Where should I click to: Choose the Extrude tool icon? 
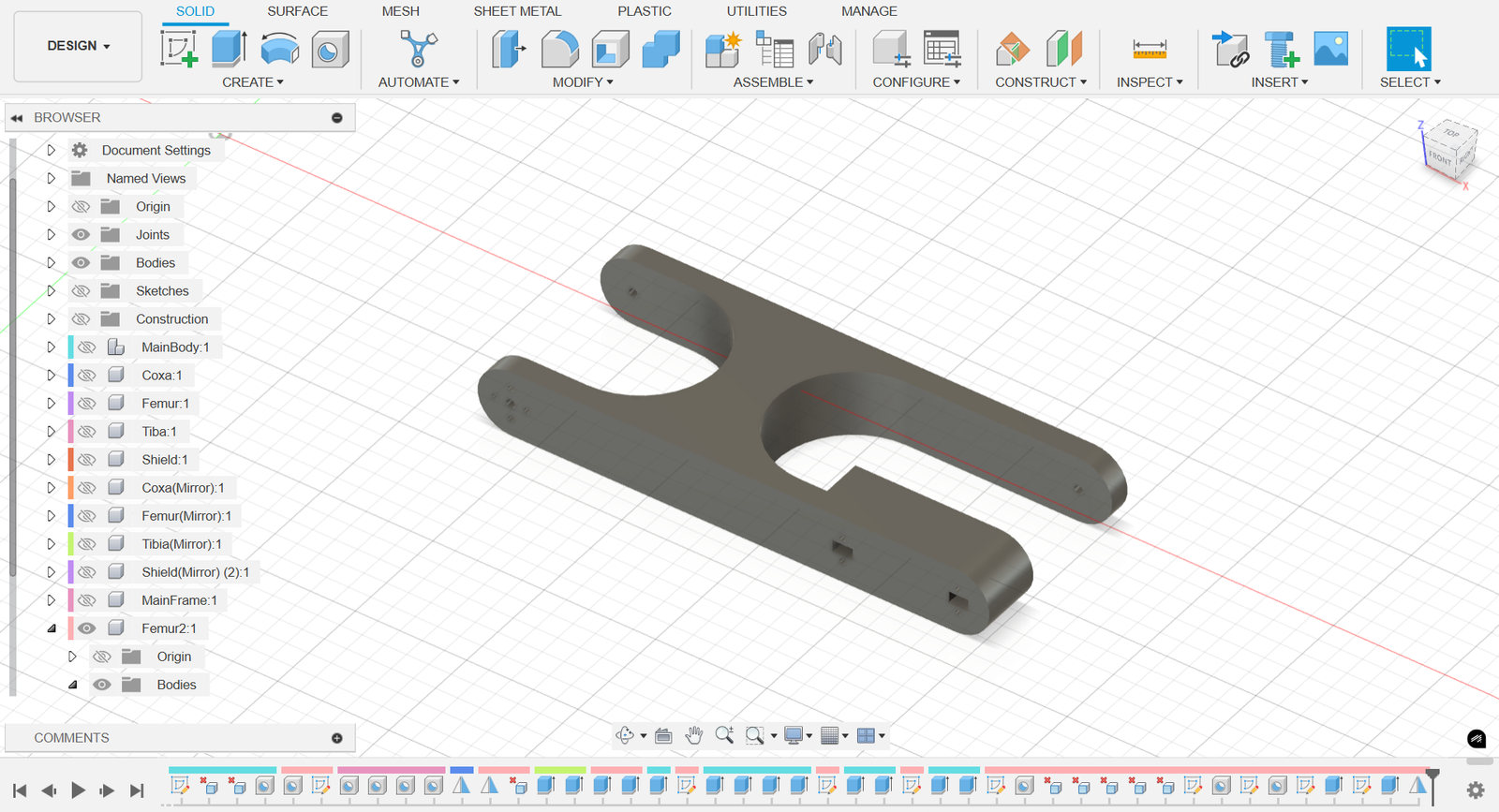(x=230, y=49)
